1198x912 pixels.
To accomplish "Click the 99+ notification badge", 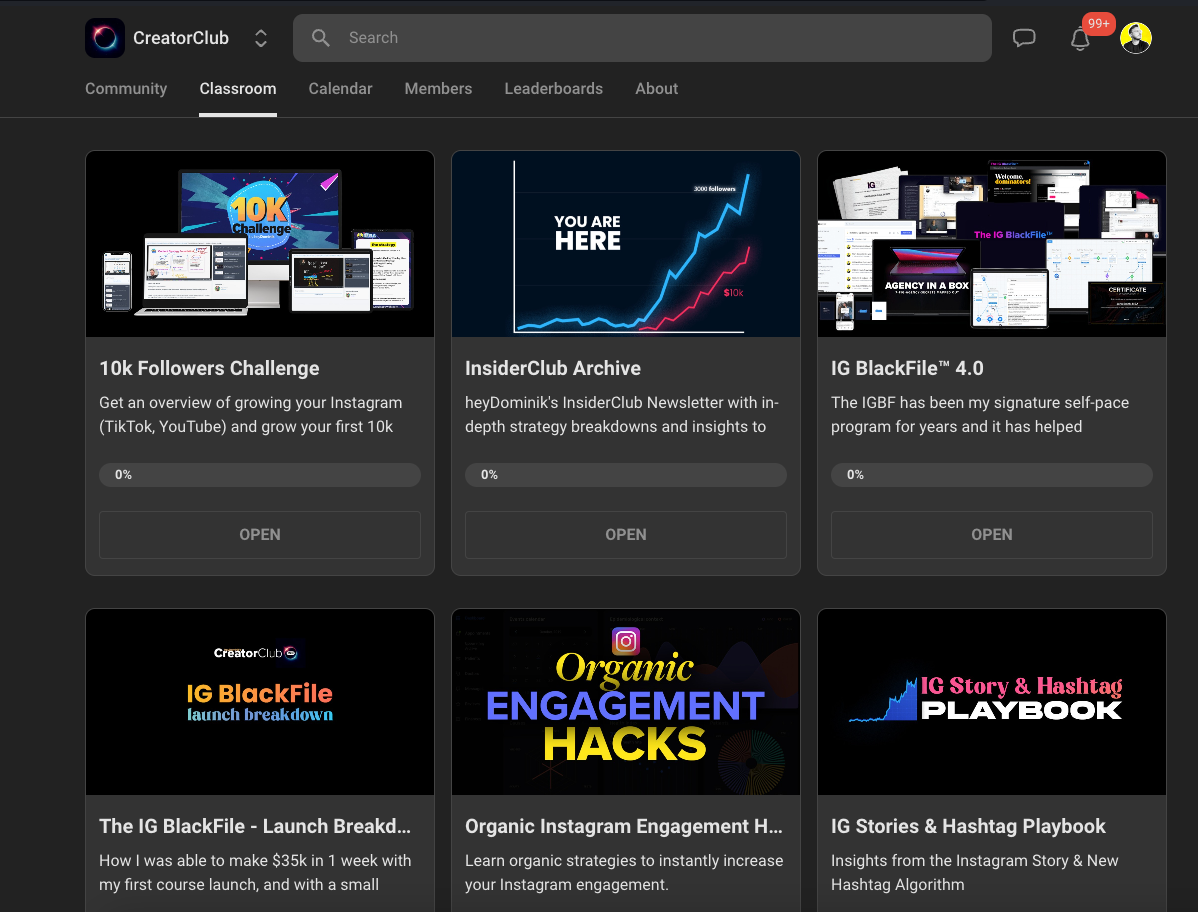I will click(1099, 24).
